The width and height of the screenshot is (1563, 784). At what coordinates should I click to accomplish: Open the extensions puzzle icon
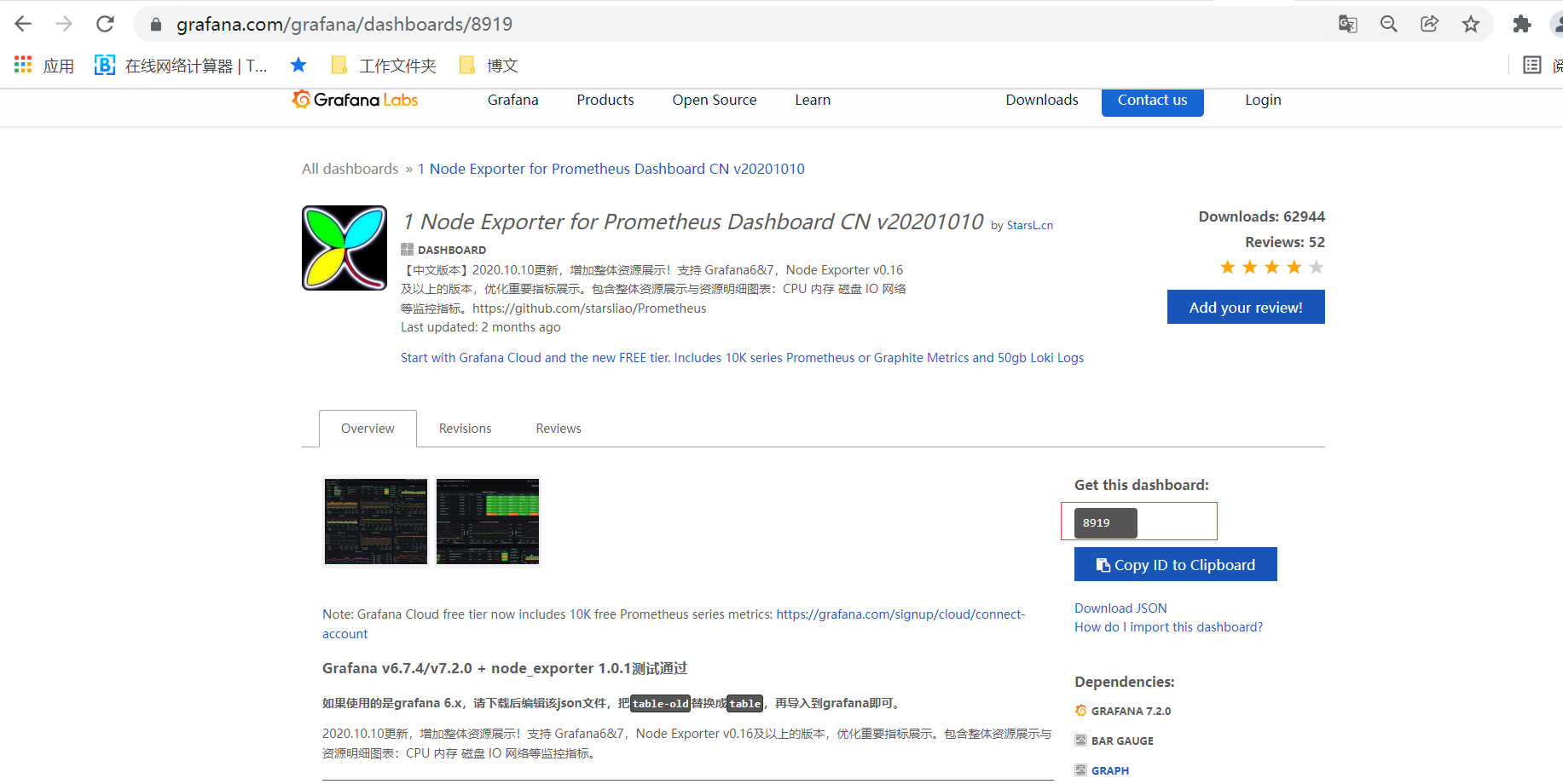tap(1522, 24)
